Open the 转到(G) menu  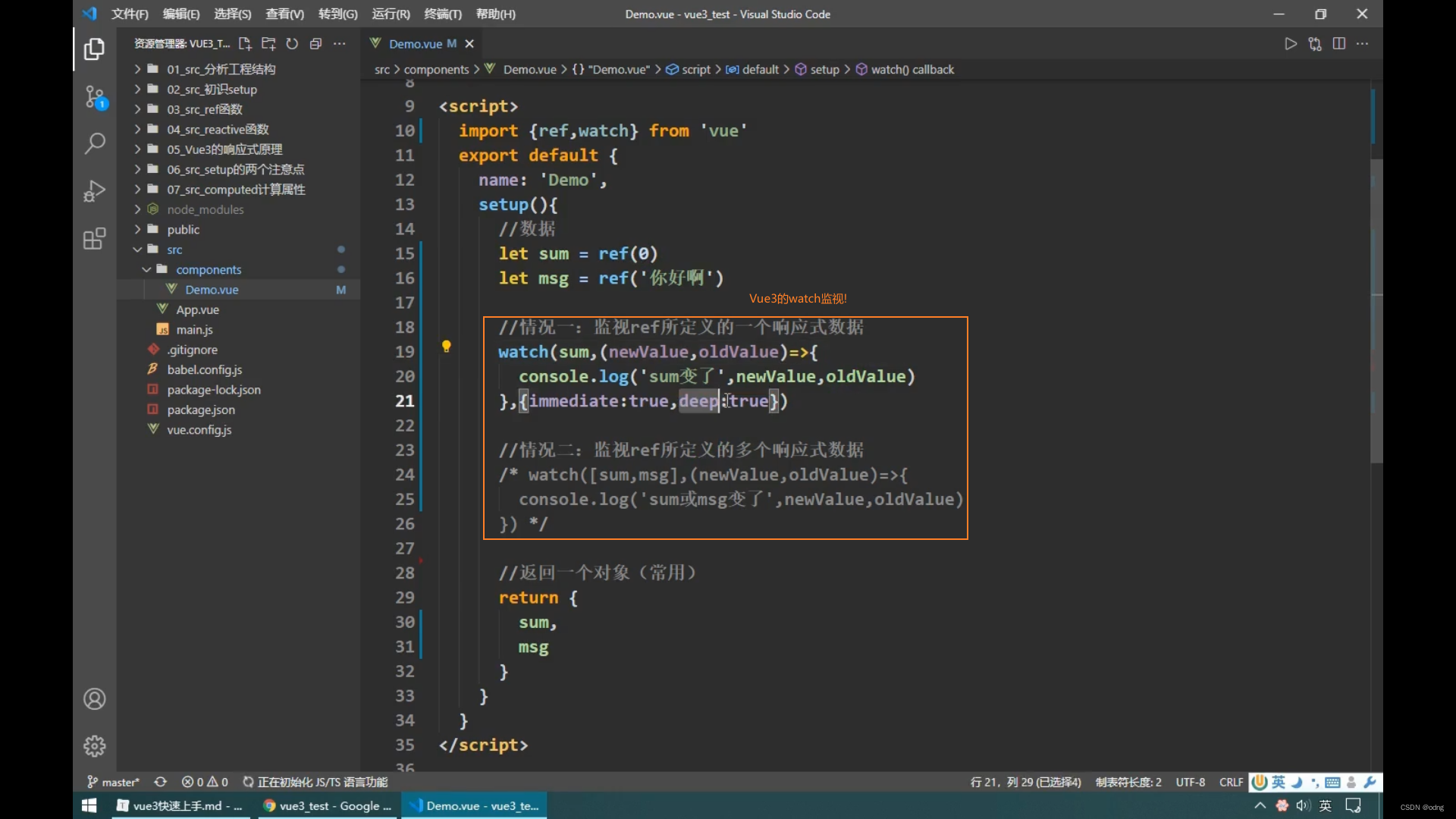337,14
